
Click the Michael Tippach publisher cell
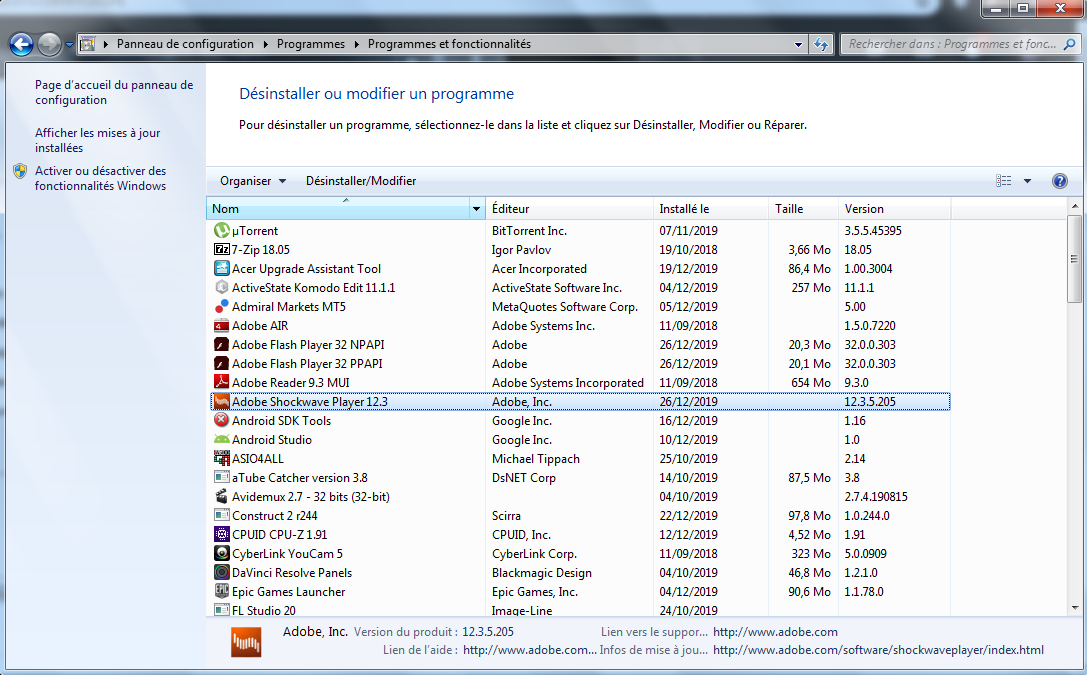pyautogui.click(x=535, y=459)
